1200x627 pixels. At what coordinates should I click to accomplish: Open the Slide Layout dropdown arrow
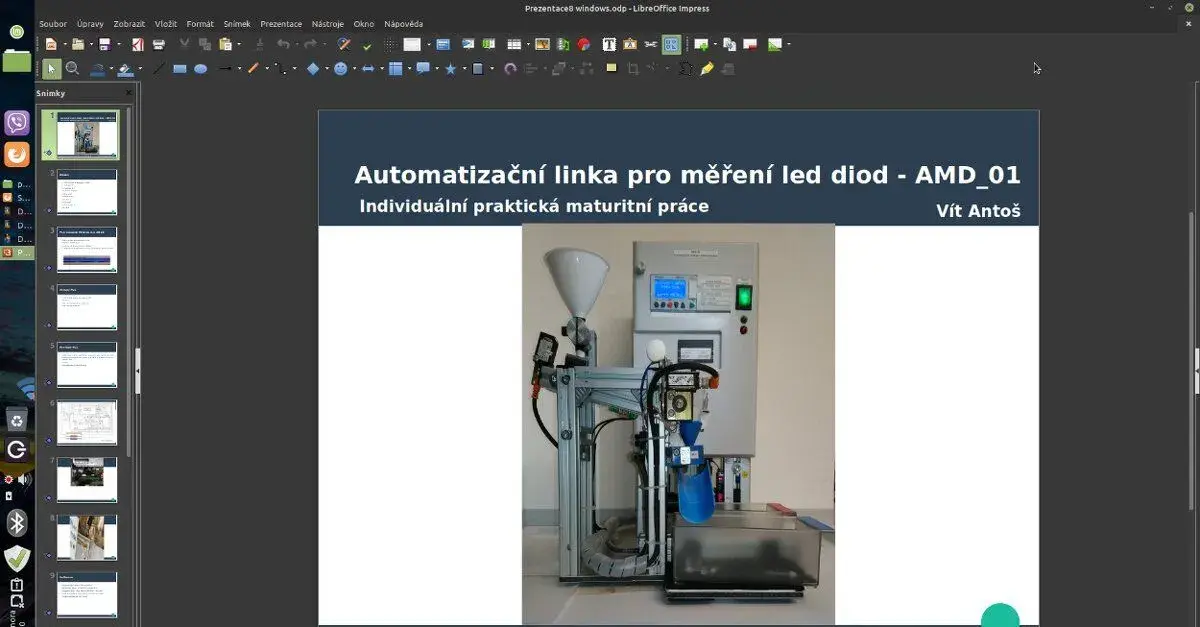click(788, 44)
